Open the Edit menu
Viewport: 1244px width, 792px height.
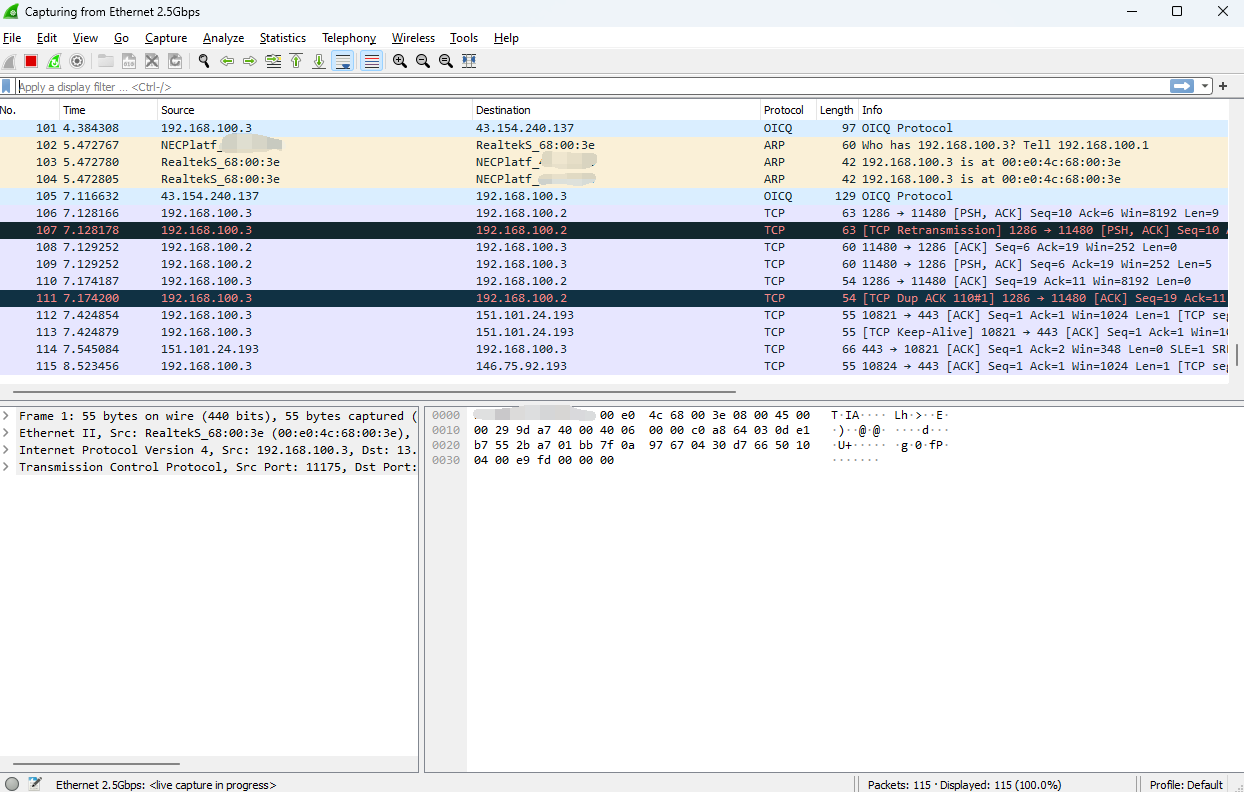pos(47,38)
